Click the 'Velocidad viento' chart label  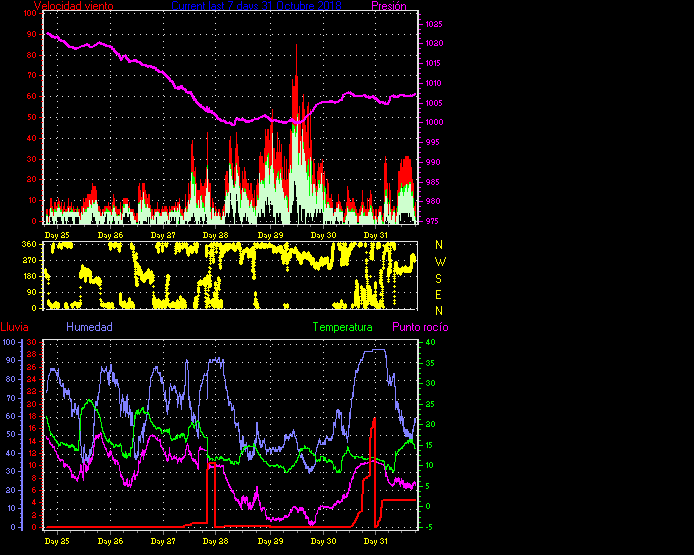tap(73, 6)
